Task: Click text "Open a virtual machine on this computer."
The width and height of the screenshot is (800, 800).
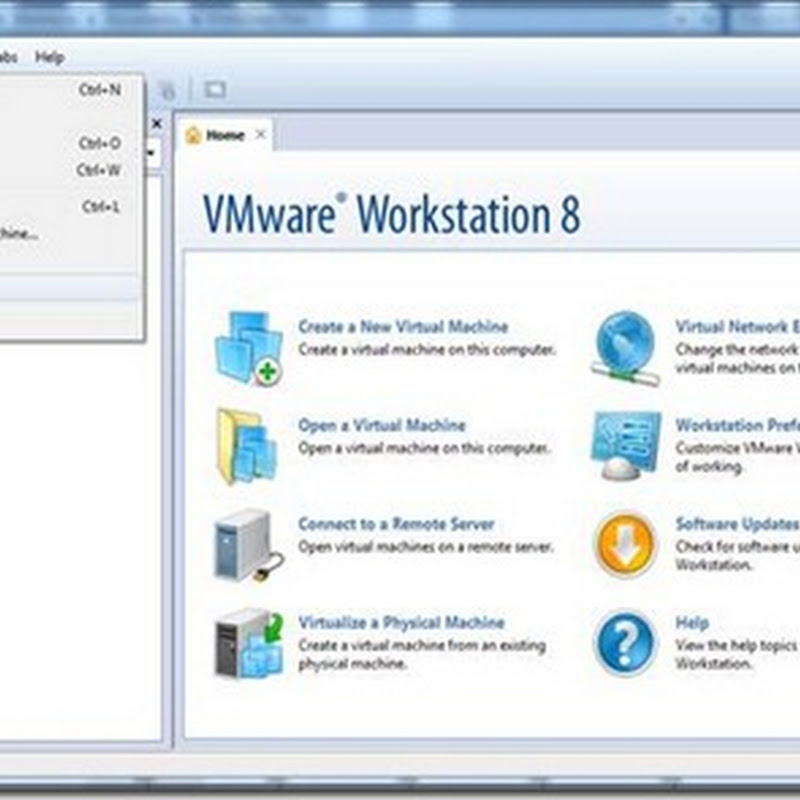Action: pyautogui.click(x=424, y=448)
